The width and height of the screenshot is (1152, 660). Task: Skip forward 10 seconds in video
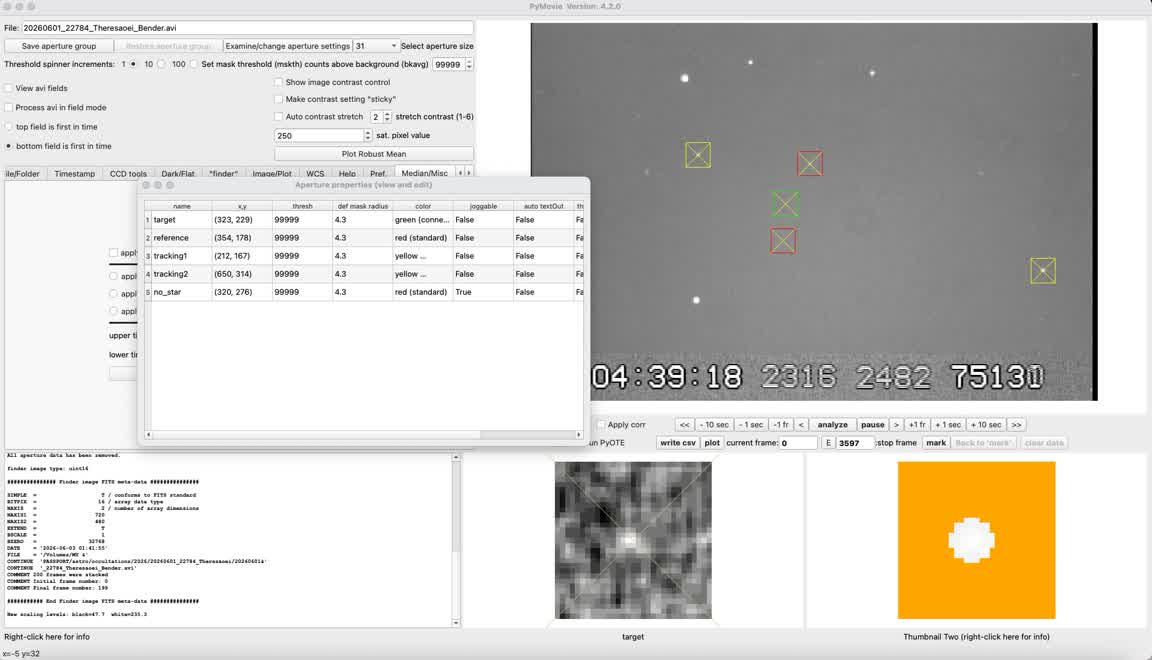click(x=985, y=425)
